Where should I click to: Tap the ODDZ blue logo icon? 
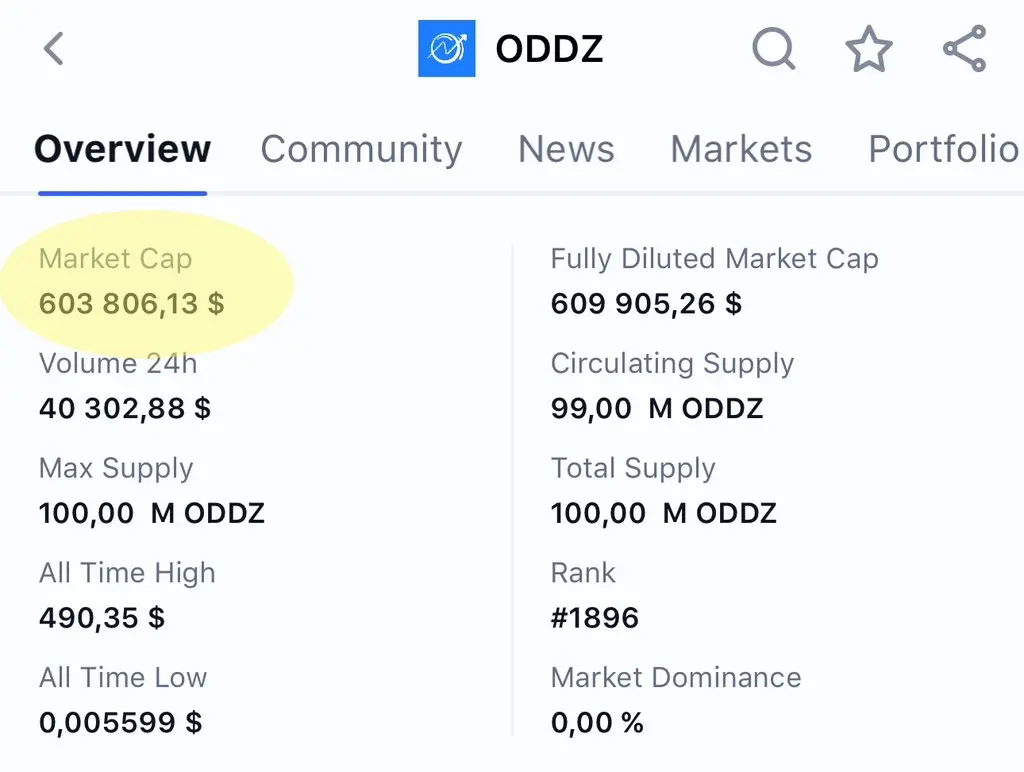pos(447,48)
